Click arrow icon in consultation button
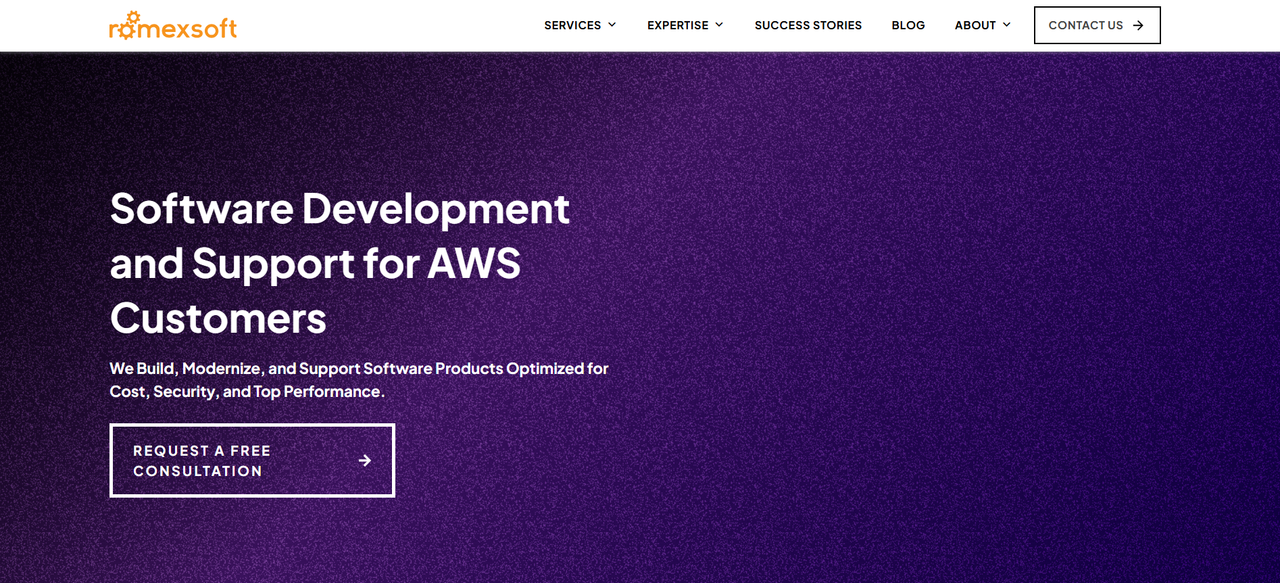Screen dimensions: 1280x583 tap(365, 460)
